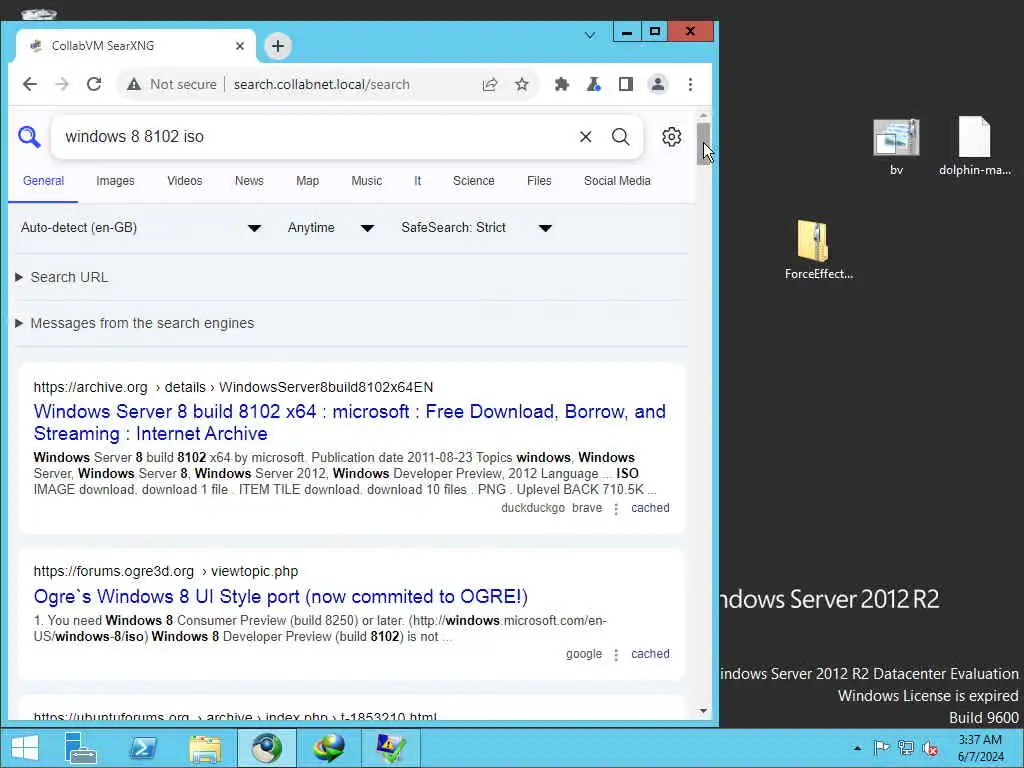Image resolution: width=1024 pixels, height=768 pixels.
Task: Open cached version of archive.org result
Action: 650,508
